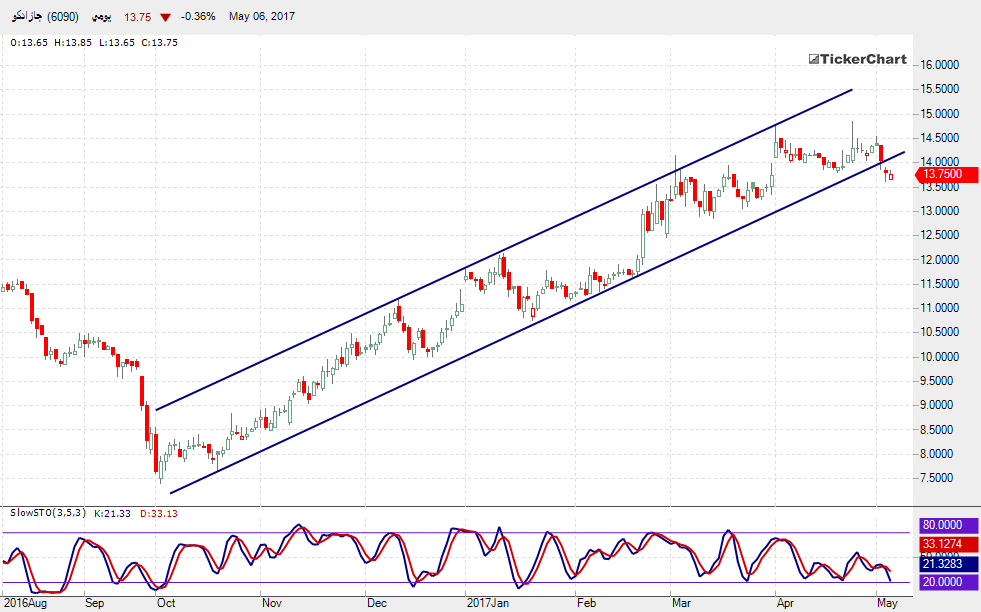The width and height of the screenshot is (981, 612).
Task: Click the 16.0000 price axis label
Action: (940, 65)
